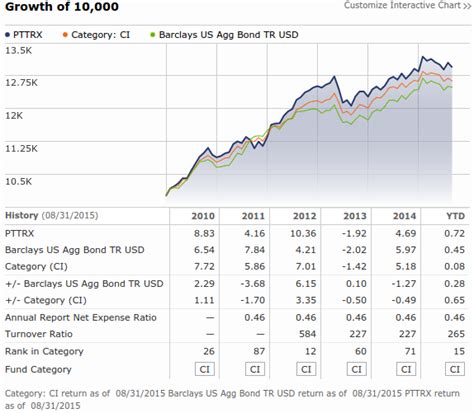This screenshot has width=474, height=413.
Task: Select +/- Category YTD value 0.65
Action: [454, 300]
